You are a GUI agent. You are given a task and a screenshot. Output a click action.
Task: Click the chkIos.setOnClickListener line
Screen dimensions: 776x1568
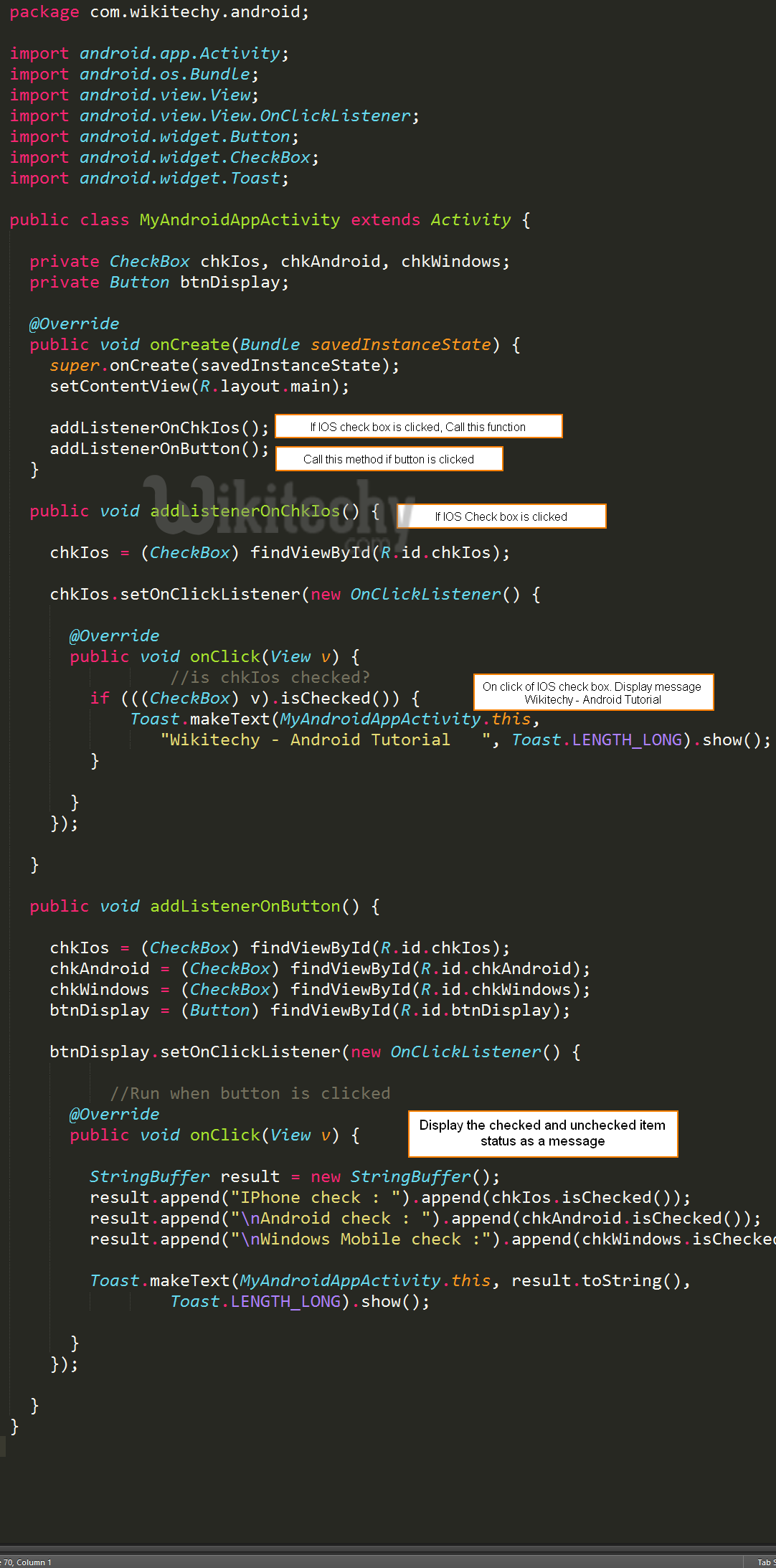coord(295,595)
